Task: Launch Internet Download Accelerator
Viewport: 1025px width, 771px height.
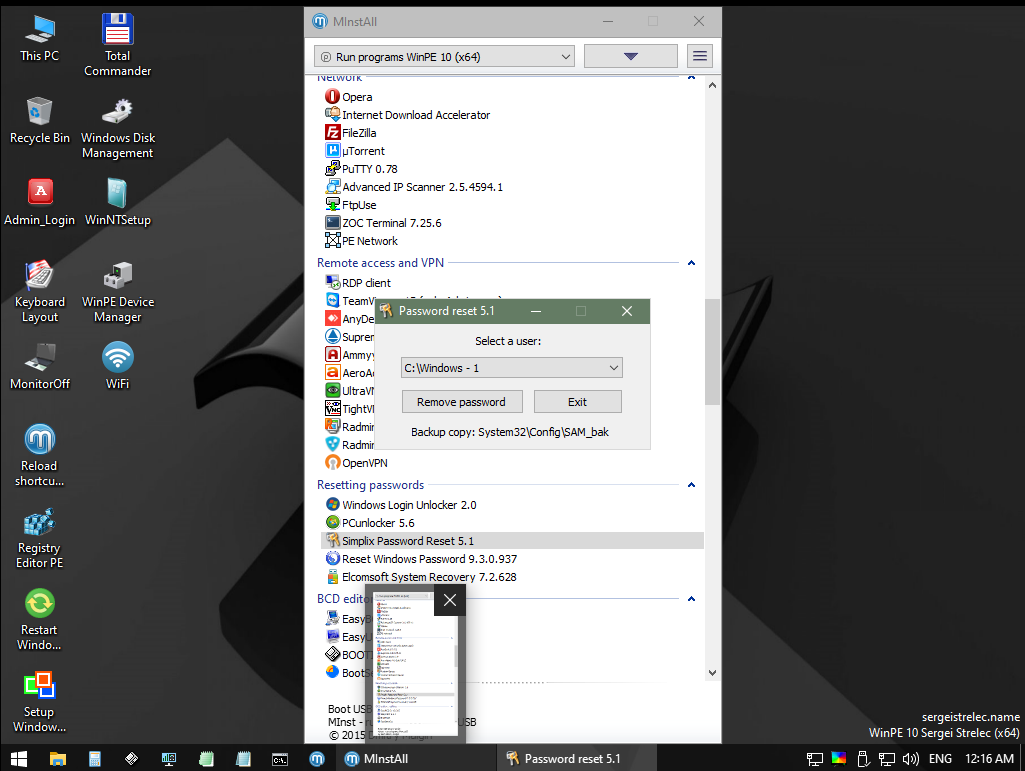Action: click(407, 115)
